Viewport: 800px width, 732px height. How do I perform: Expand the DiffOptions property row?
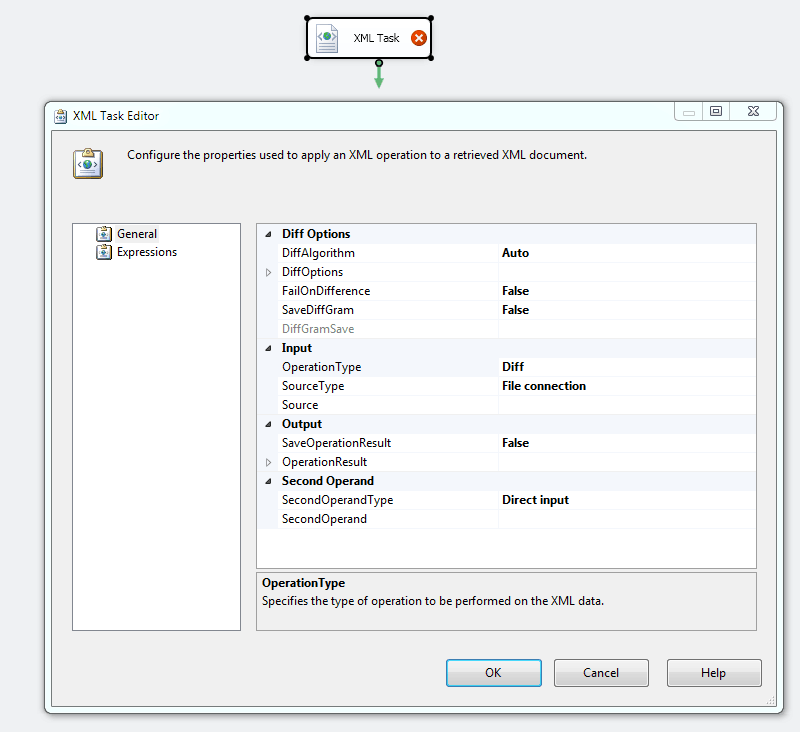[268, 271]
